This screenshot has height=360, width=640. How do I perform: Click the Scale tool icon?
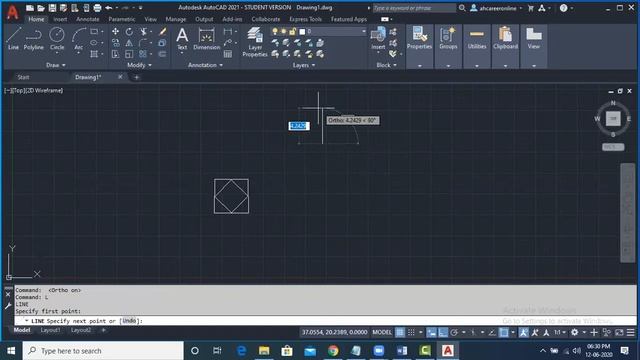click(x=129, y=54)
